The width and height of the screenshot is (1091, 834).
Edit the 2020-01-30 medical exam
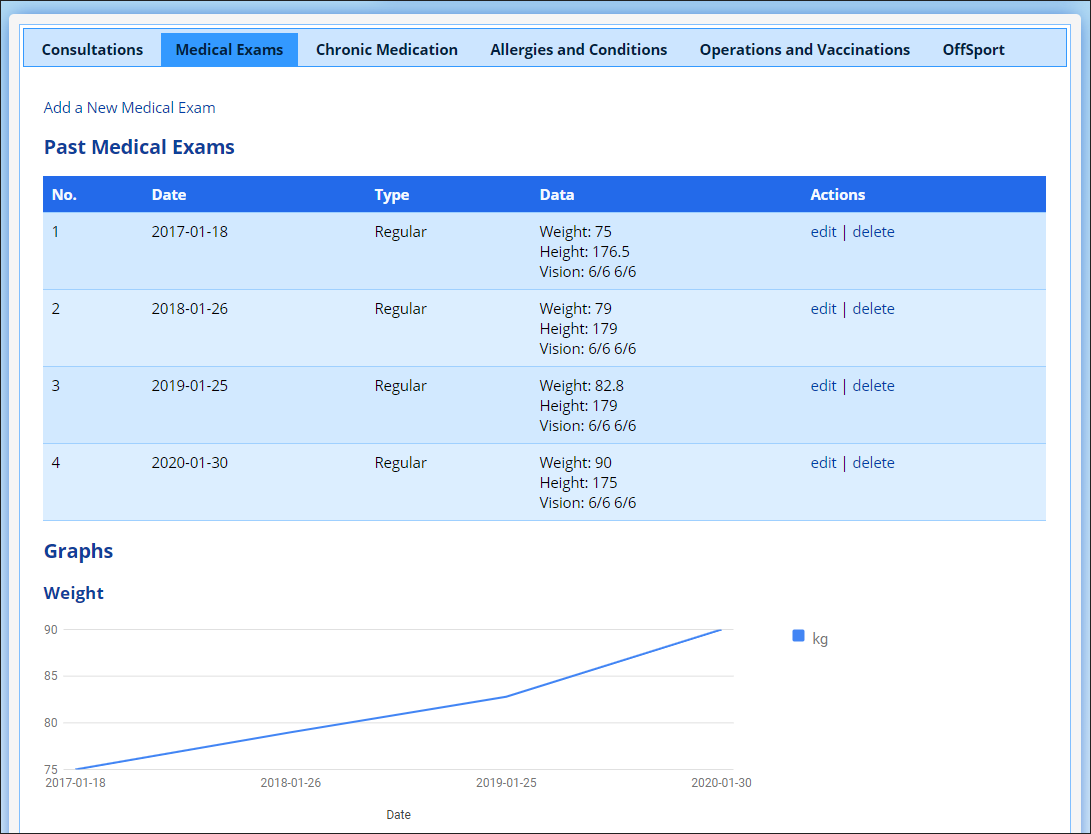(x=823, y=463)
